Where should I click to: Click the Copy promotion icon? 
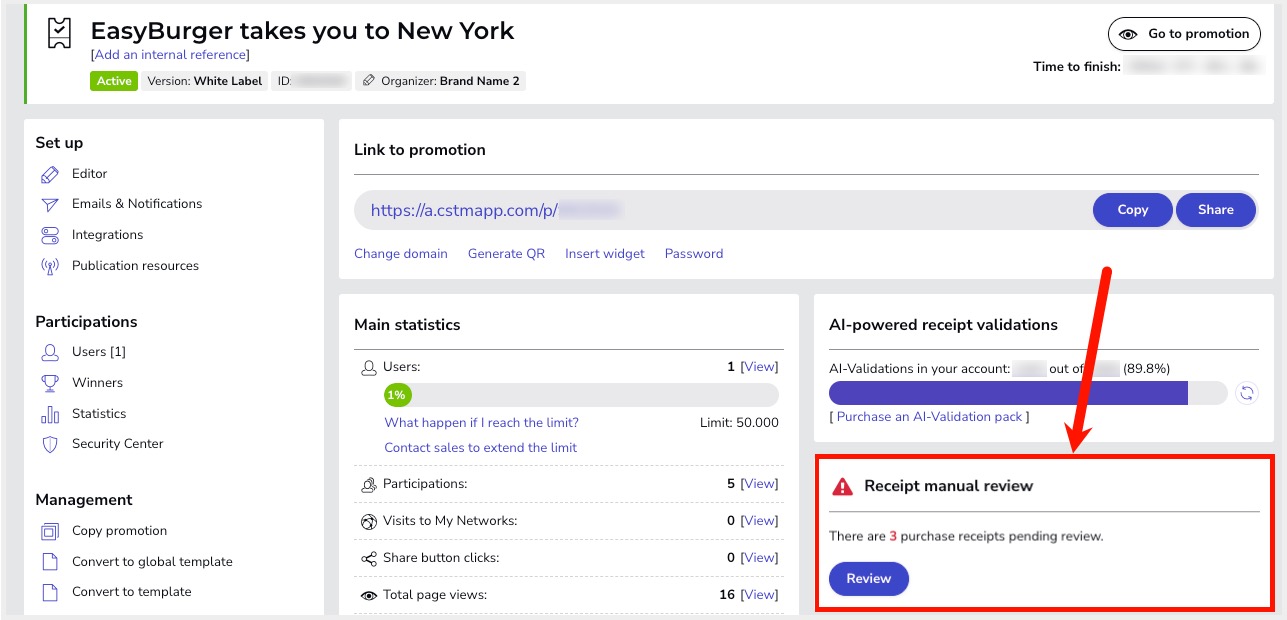coord(50,531)
